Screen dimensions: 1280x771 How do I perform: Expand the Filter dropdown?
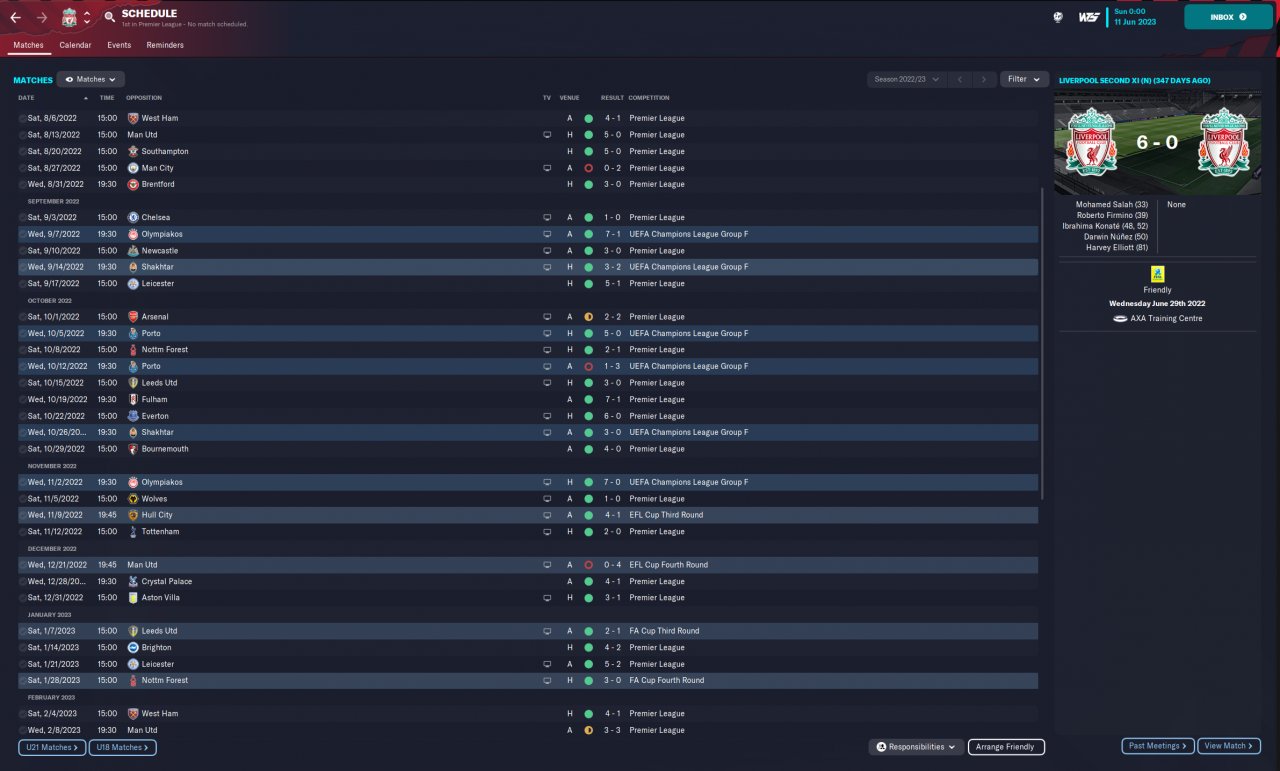1024,79
